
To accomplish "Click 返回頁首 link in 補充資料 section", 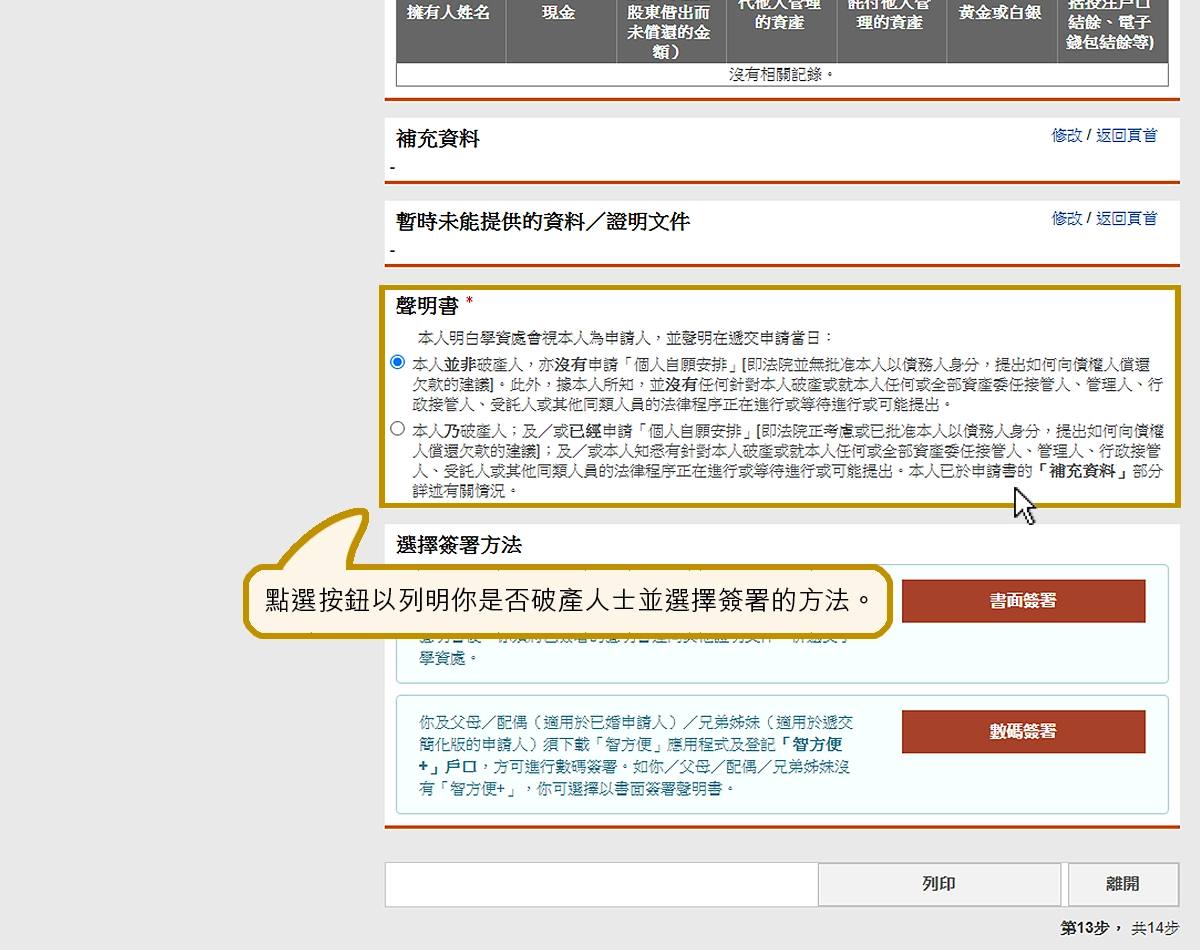I will pos(1126,135).
